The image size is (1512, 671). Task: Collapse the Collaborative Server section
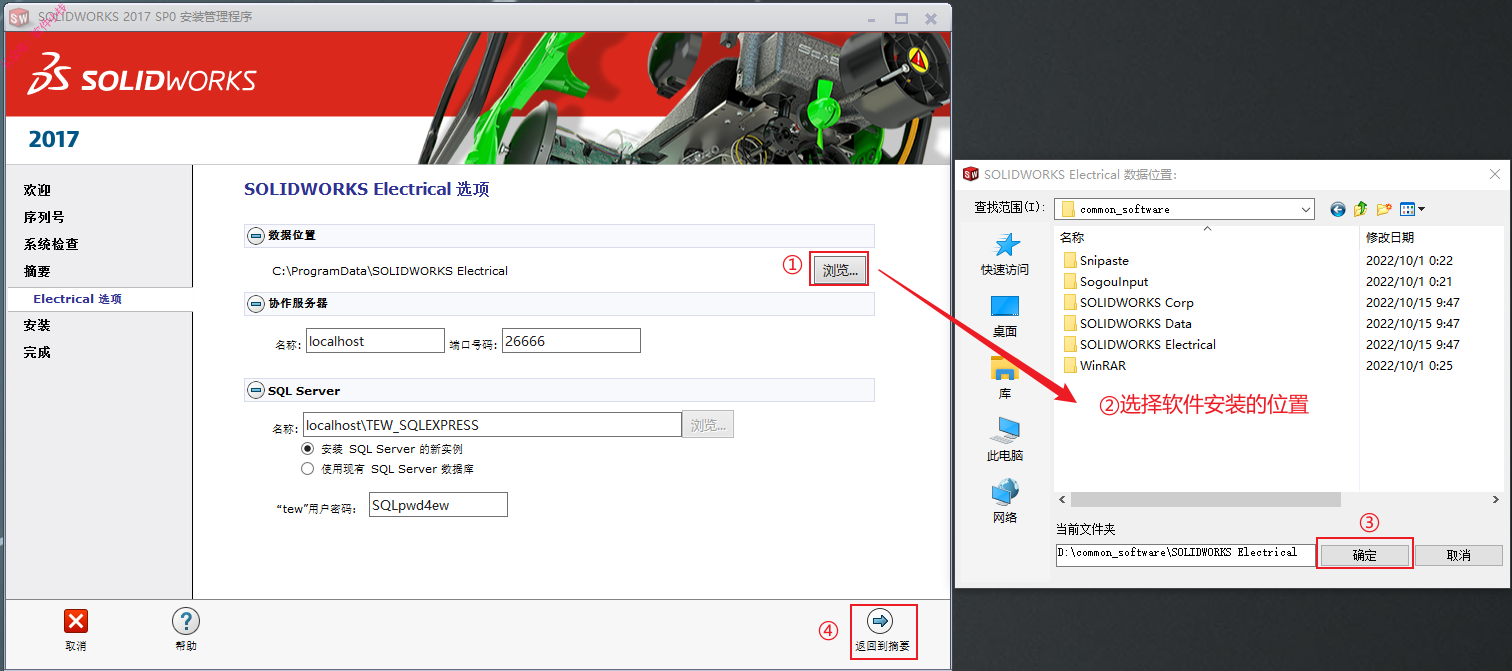click(x=255, y=303)
